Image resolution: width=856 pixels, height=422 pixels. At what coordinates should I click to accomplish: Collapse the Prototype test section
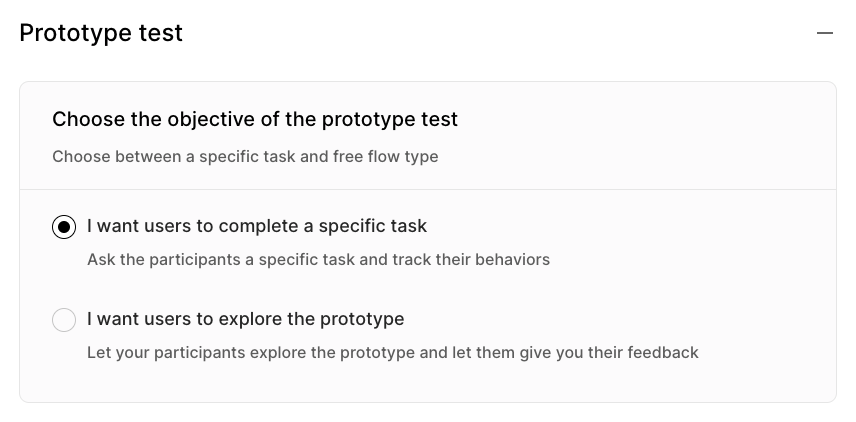pyautogui.click(x=824, y=33)
